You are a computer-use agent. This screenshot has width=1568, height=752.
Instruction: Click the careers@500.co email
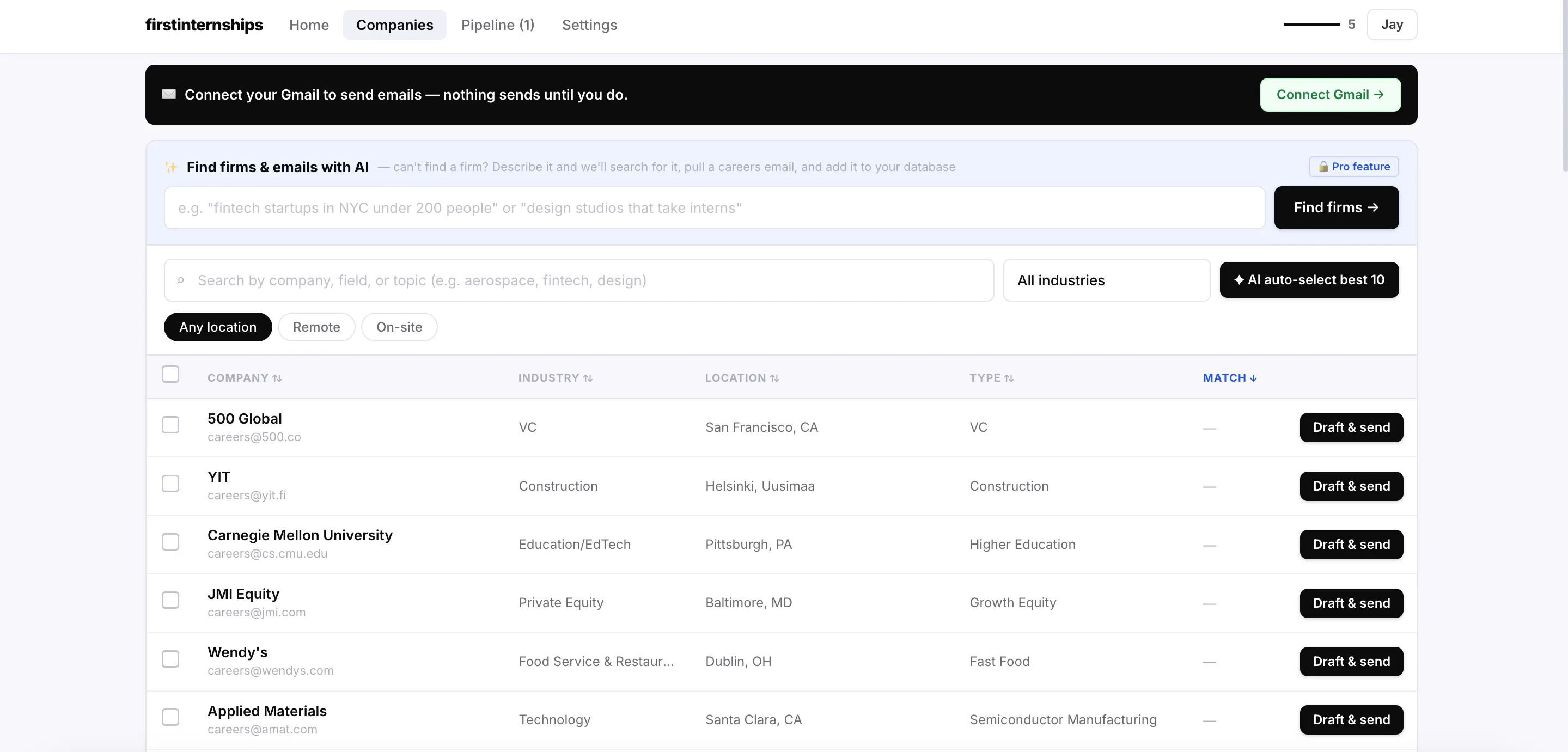click(254, 437)
